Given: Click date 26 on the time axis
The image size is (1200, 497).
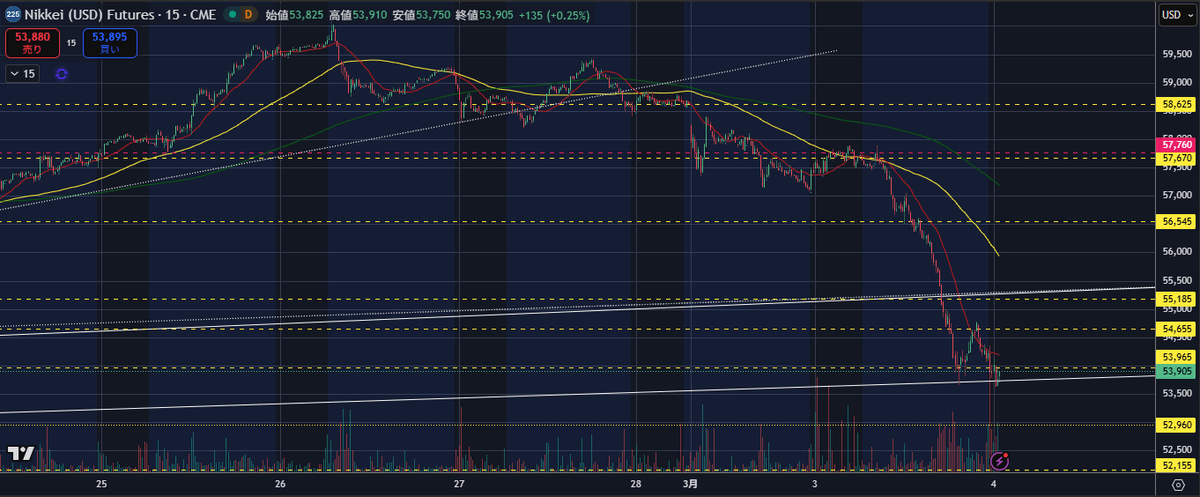Looking at the screenshot, I should tap(280, 484).
